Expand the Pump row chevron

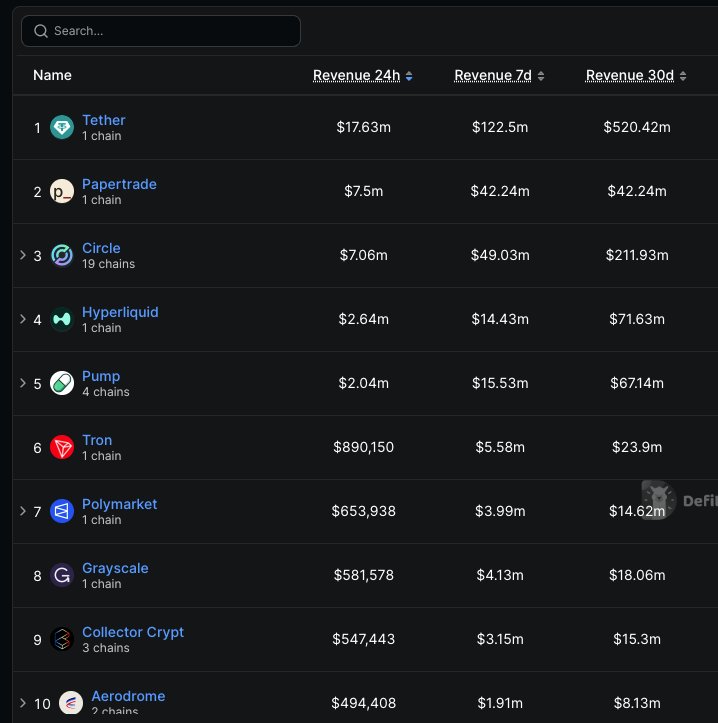(23, 383)
